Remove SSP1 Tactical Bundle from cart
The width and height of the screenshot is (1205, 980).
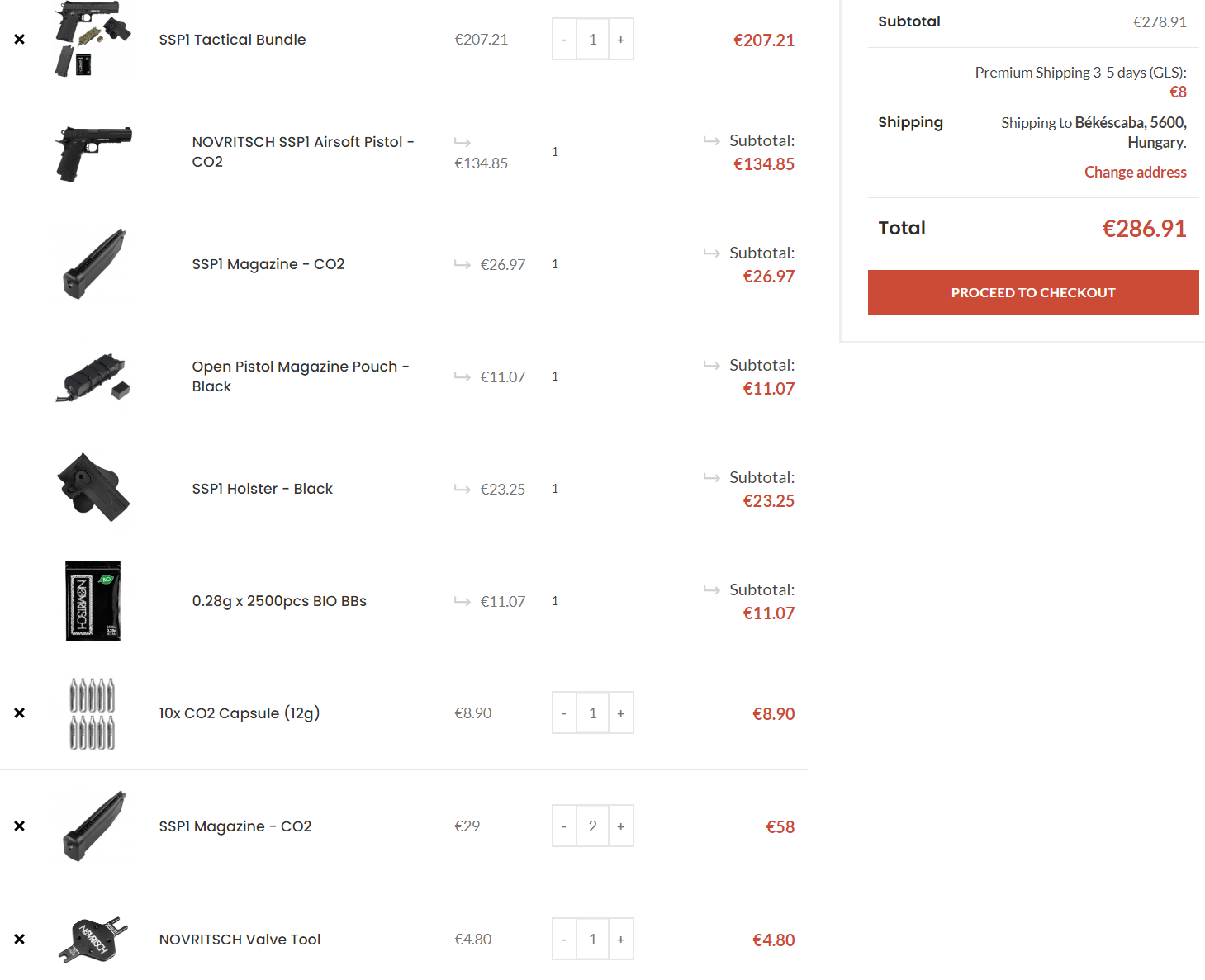coord(20,40)
